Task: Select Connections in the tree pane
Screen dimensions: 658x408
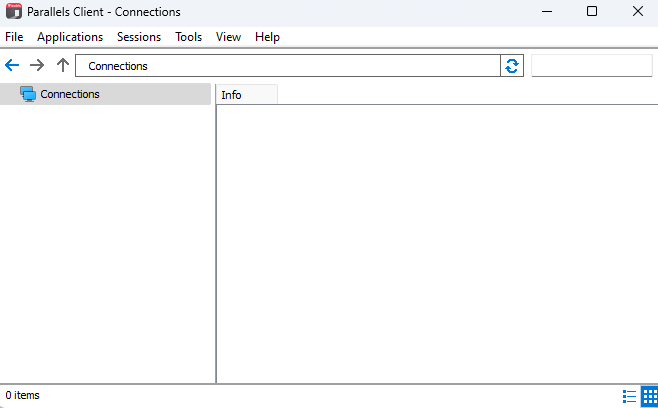Action: coord(105,94)
